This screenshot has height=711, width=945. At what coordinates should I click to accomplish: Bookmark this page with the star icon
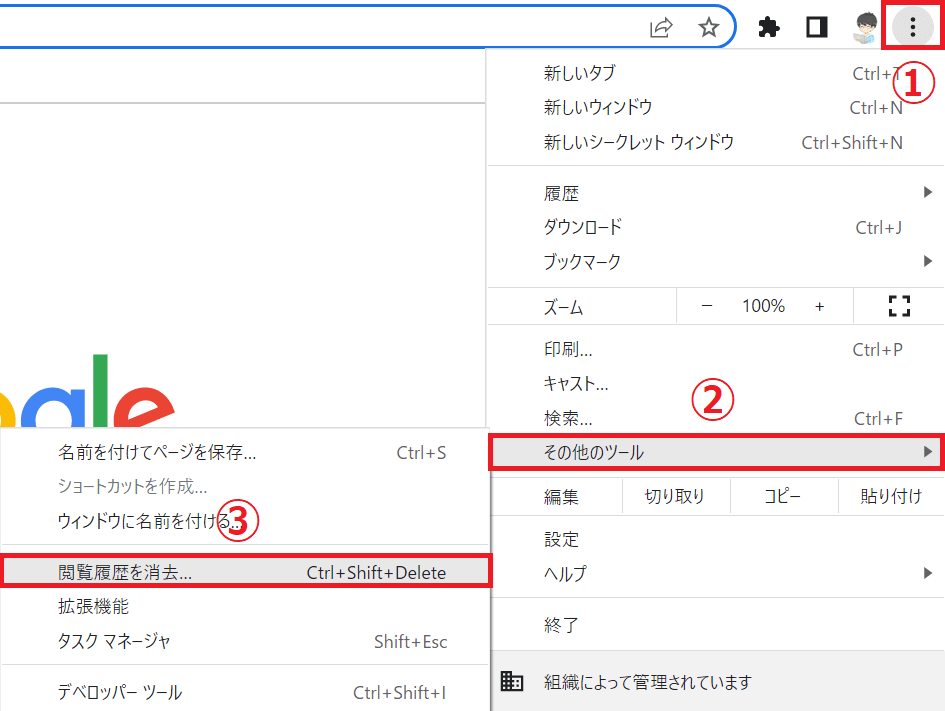[709, 27]
